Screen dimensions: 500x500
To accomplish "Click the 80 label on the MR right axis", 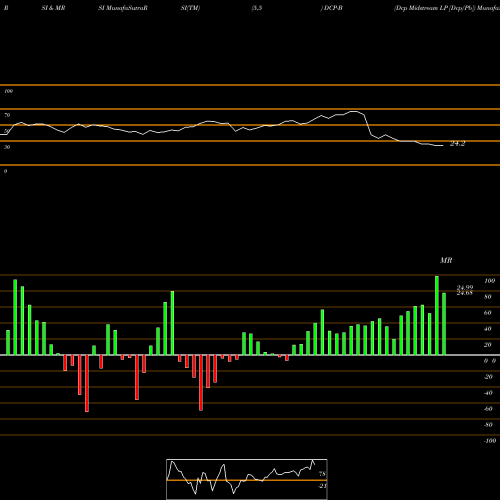I will click(488, 297).
